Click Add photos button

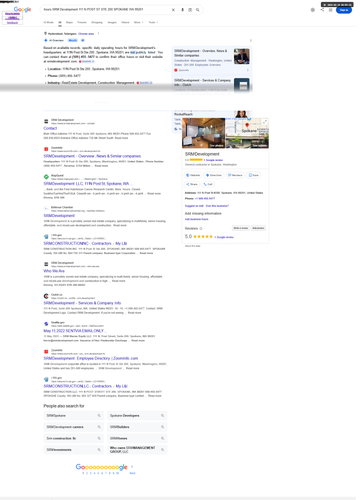pos(258,228)
